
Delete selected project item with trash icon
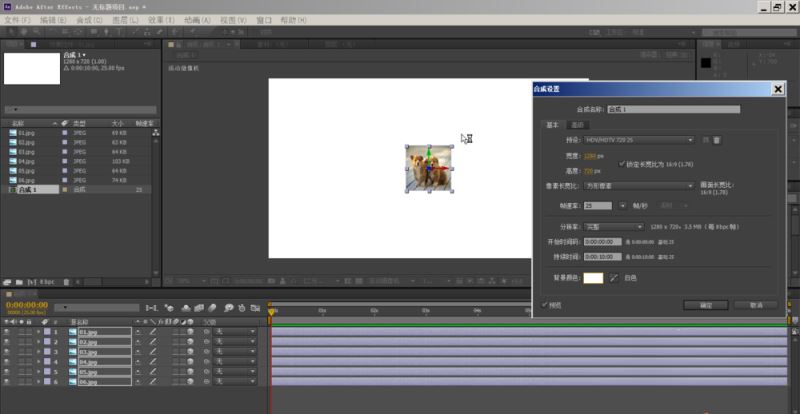(x=66, y=282)
